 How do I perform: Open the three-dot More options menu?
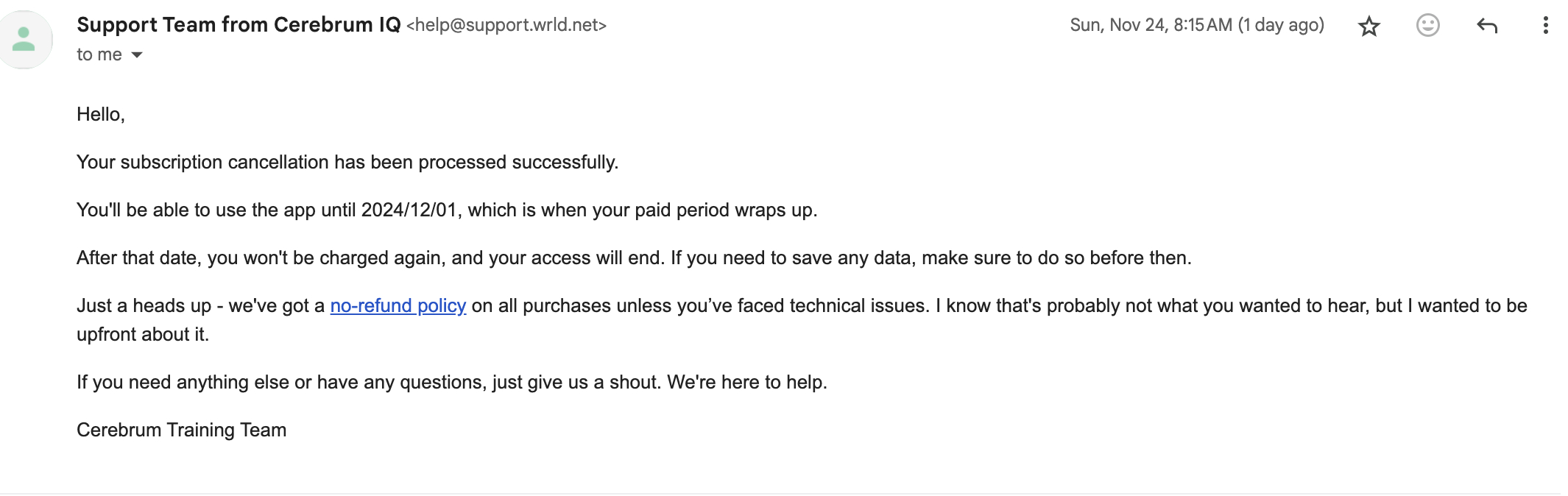[x=1545, y=26]
